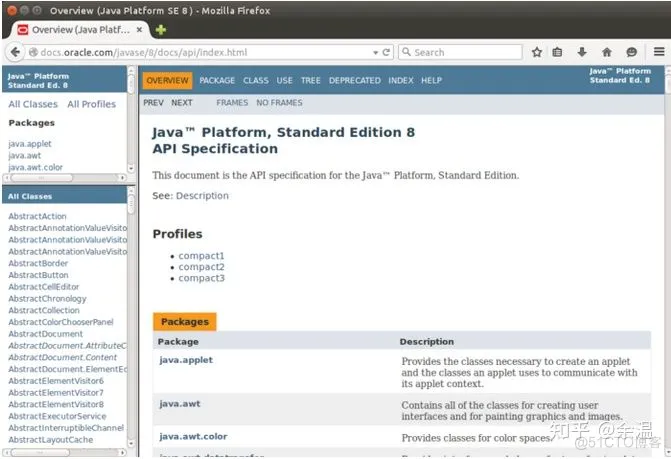671x459 pixels.
Task: Open the chat bubble icon in toolbar
Action: [631, 52]
